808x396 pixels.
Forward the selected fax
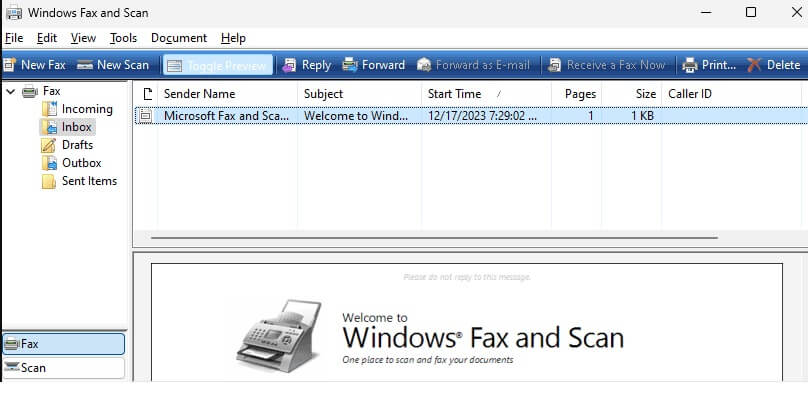pos(374,65)
